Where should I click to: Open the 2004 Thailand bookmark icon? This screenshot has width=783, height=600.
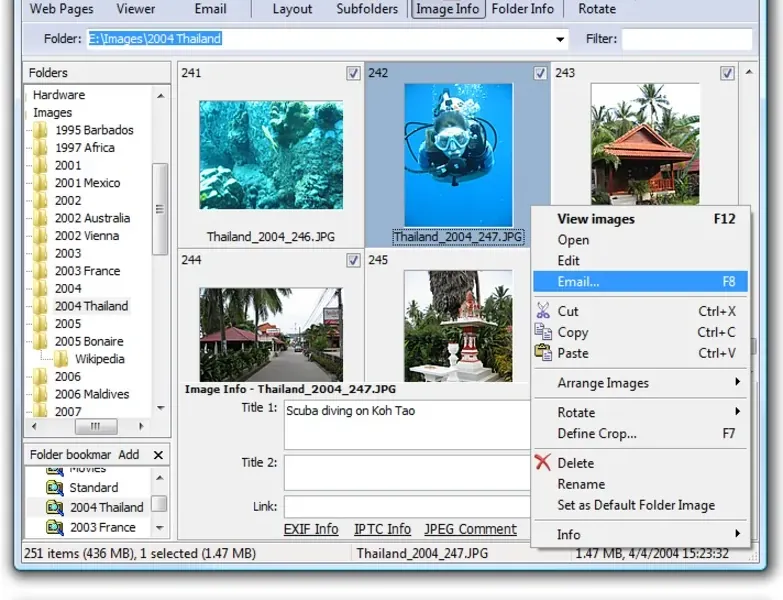[56, 507]
